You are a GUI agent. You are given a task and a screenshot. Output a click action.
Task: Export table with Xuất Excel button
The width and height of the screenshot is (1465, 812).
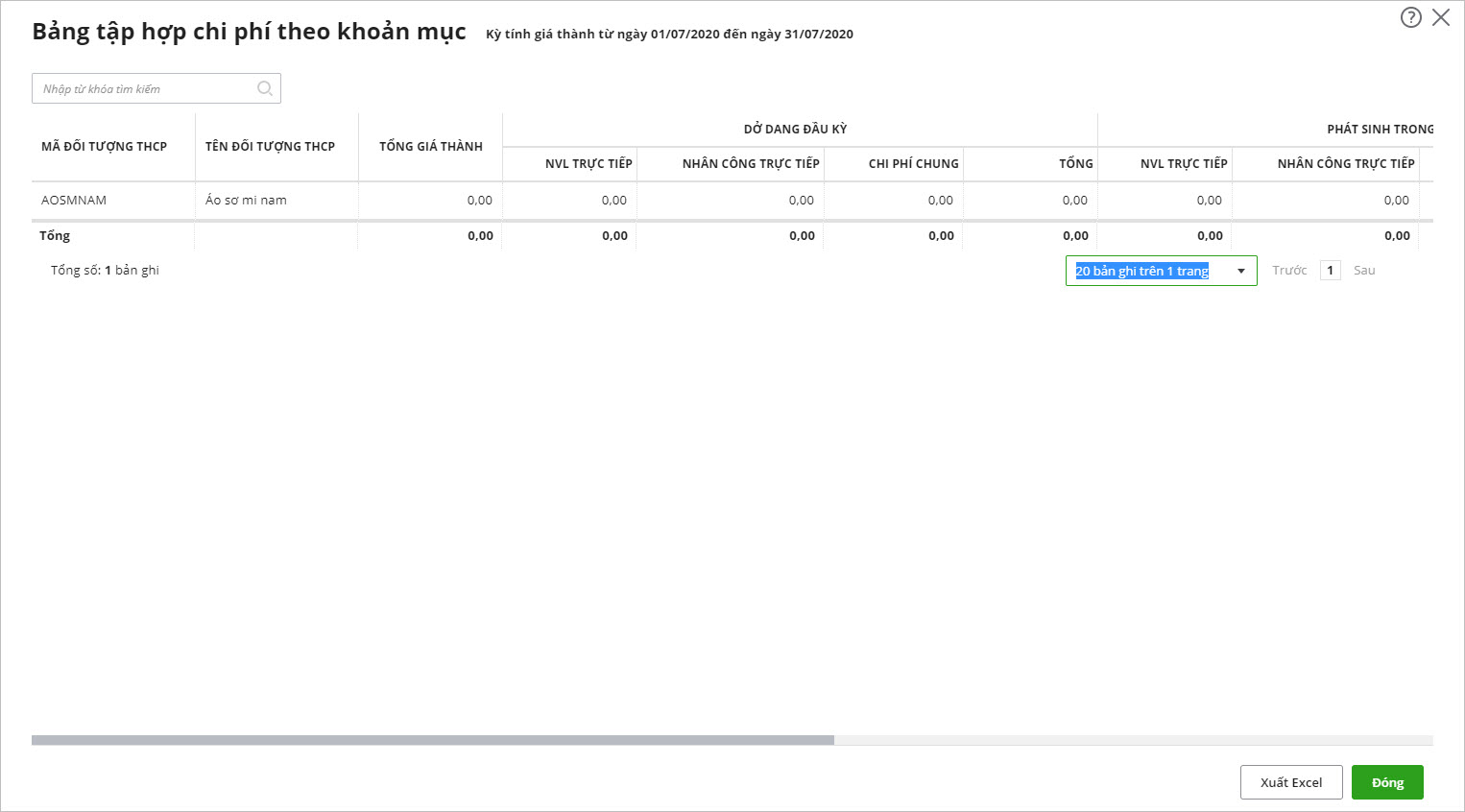pos(1291,782)
